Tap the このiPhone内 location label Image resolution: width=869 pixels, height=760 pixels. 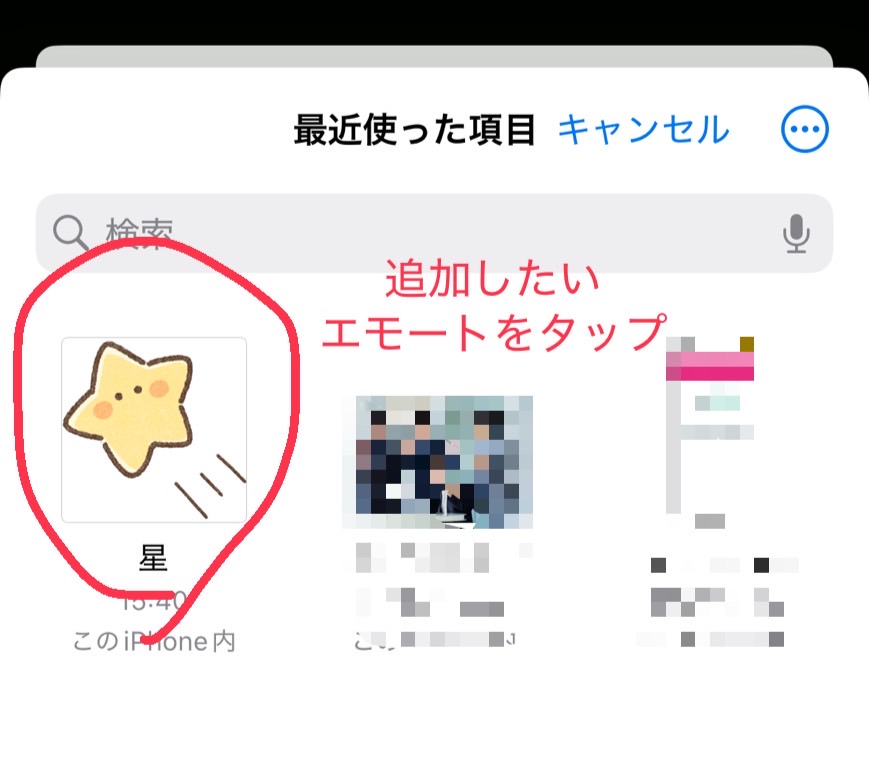[x=154, y=641]
